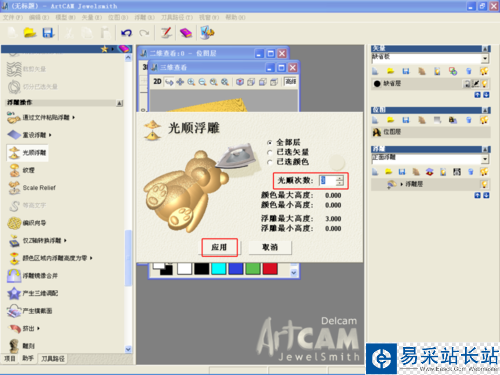
Task: Toggle snapping pen icon on 缺省层
Action: (x=476, y=84)
